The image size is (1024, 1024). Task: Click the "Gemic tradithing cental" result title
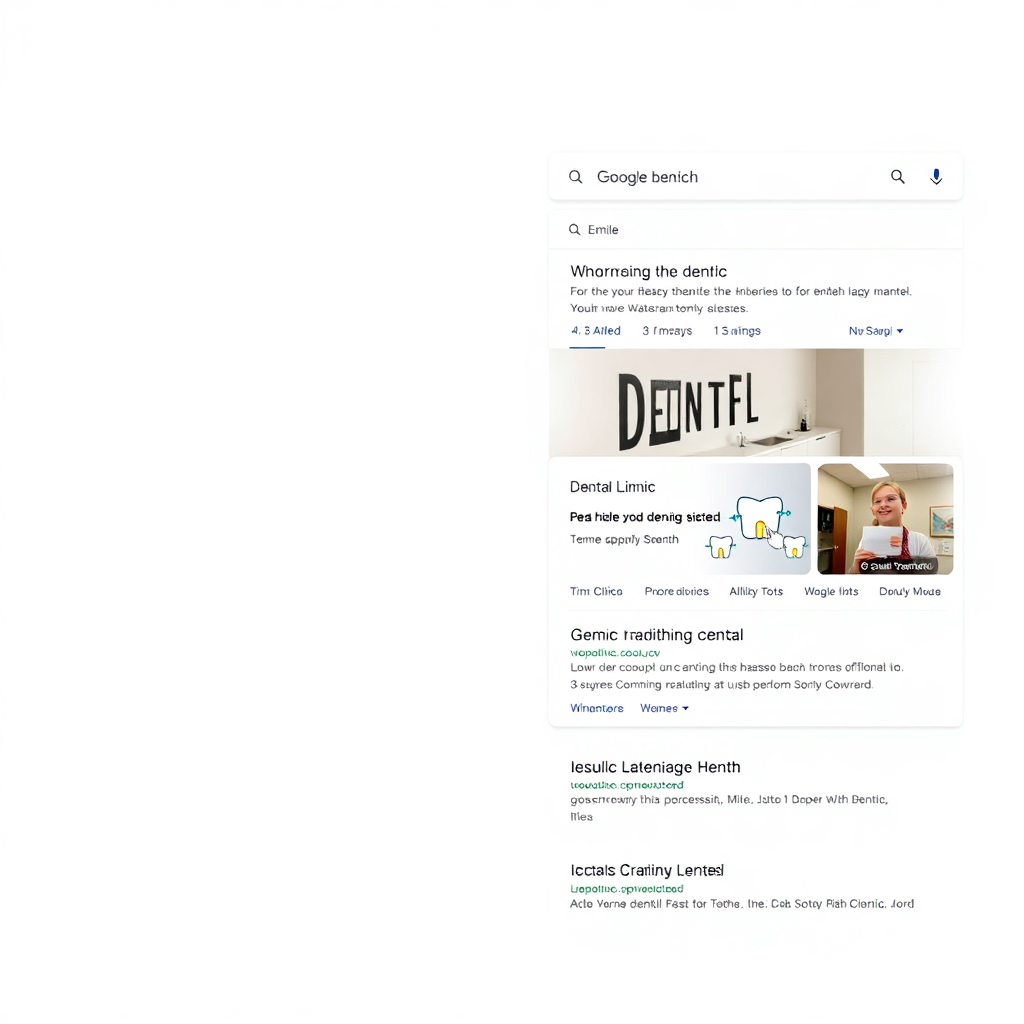[x=656, y=634]
